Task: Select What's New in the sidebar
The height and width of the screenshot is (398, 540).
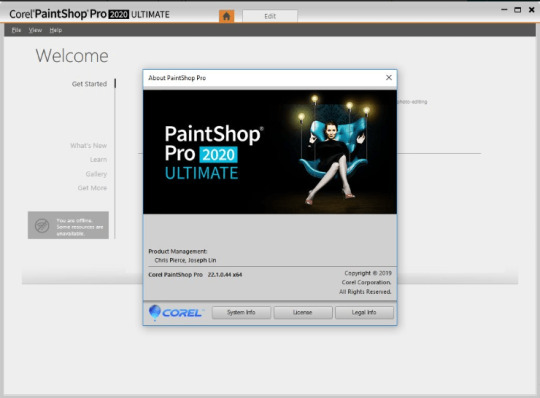Action: (89, 145)
